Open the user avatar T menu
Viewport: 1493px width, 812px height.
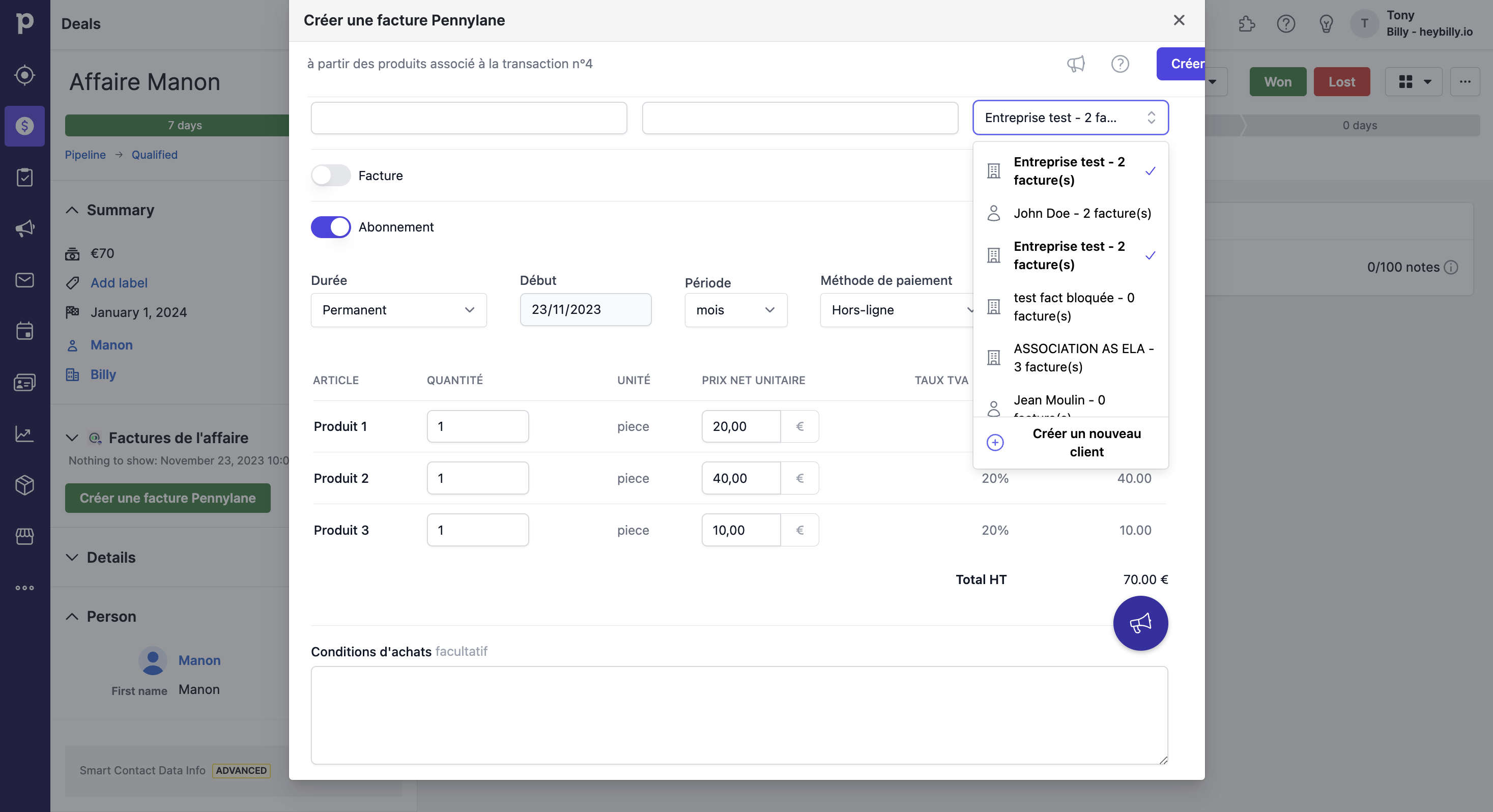[1364, 24]
